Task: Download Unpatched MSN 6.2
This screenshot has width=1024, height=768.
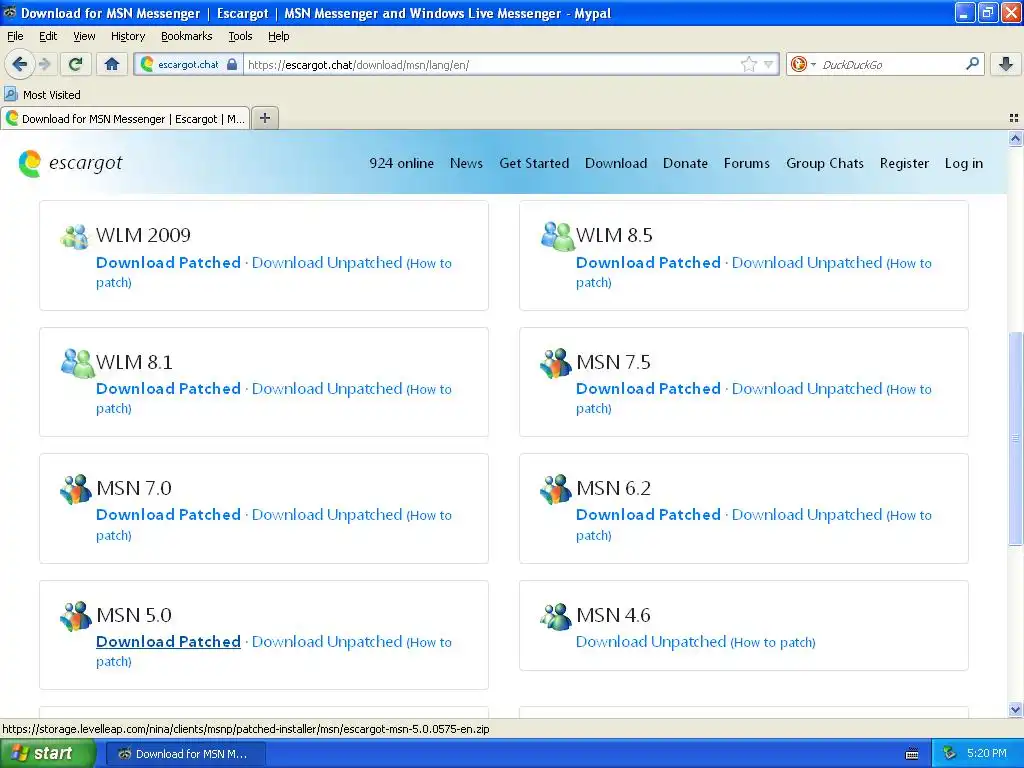Action: pos(807,515)
